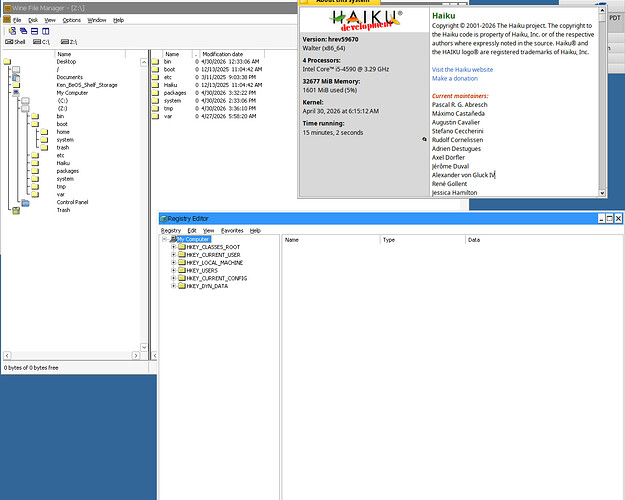The height and width of the screenshot is (500, 625).
Task: Visit the Haiku website link
Action: click(x=462, y=69)
